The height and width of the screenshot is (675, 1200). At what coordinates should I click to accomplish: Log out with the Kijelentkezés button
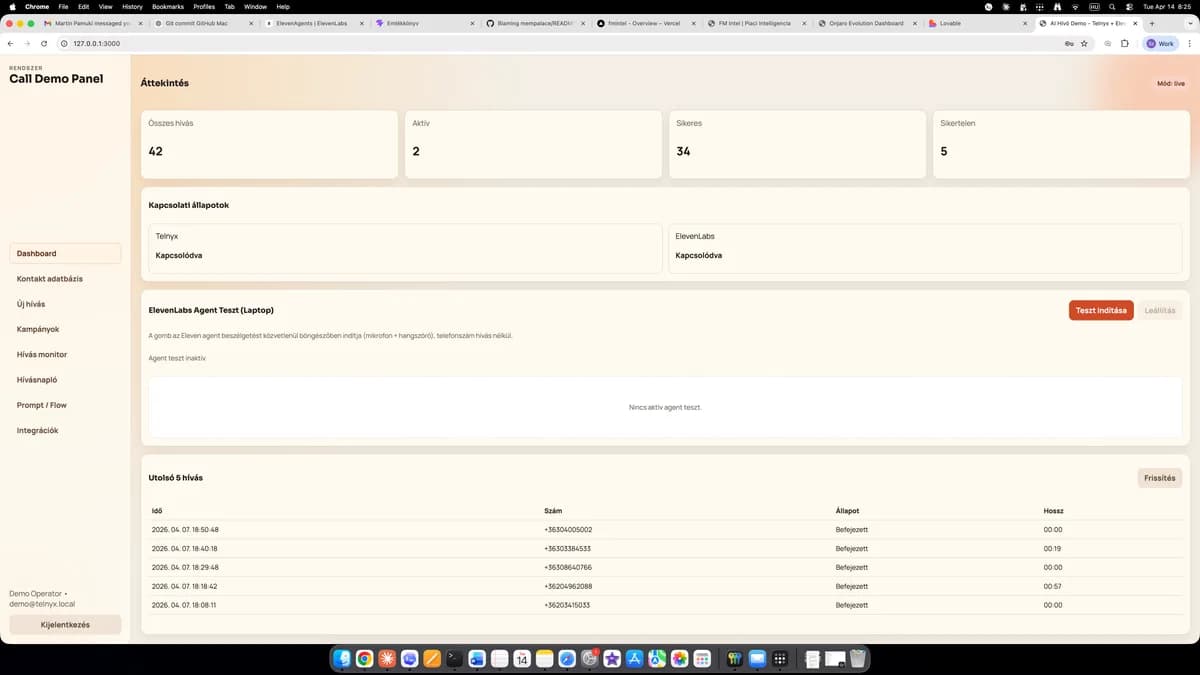click(65, 625)
